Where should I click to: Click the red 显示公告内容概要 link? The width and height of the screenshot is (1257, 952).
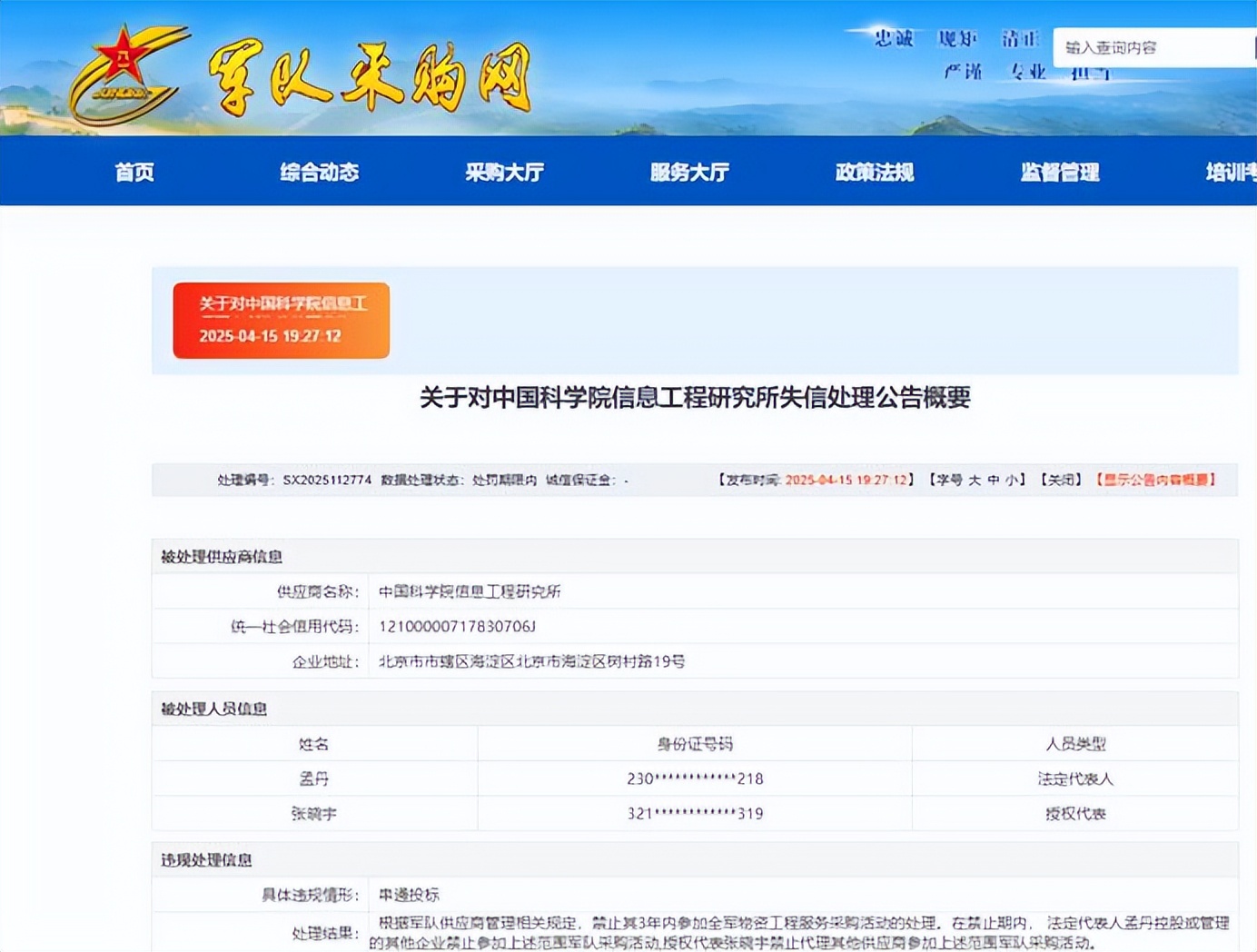tap(1155, 480)
